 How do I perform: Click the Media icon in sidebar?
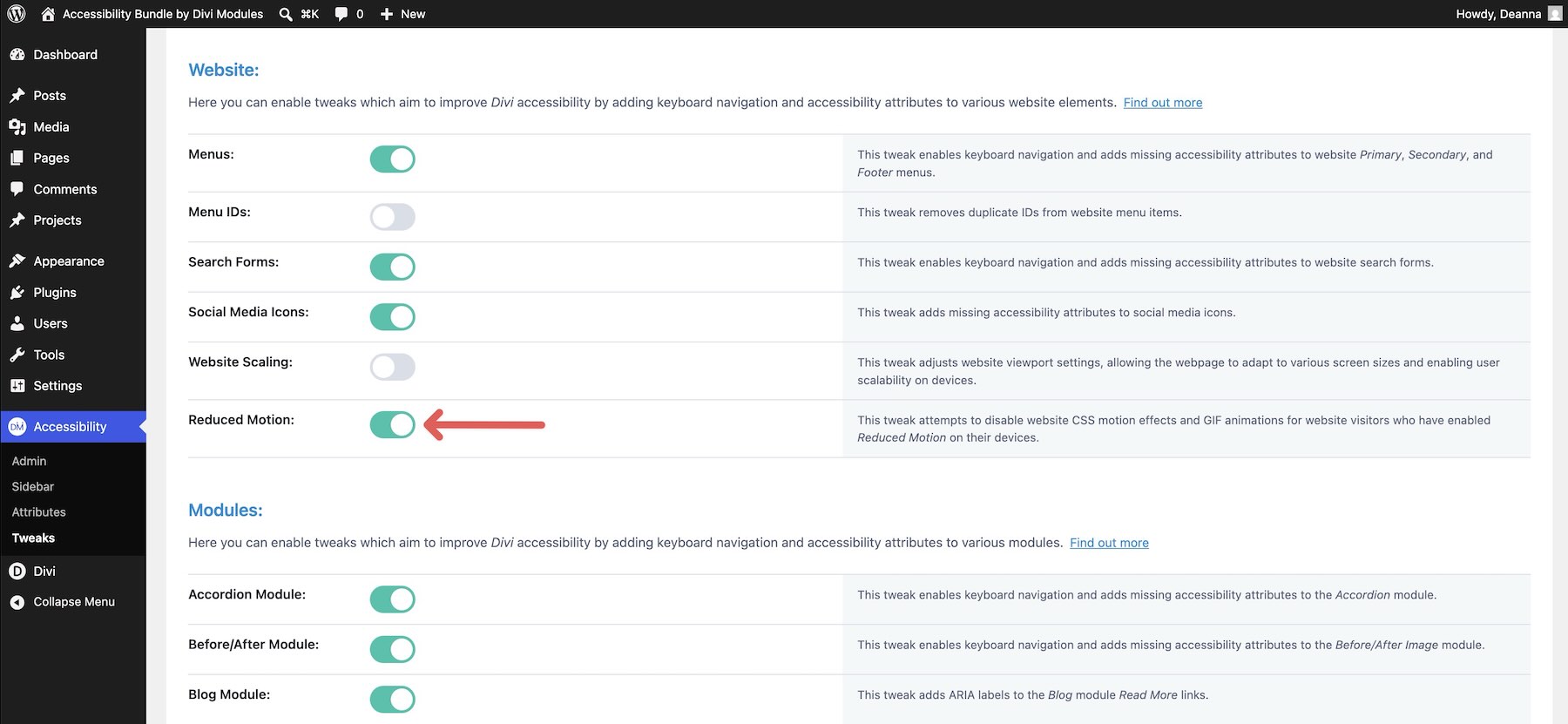click(17, 127)
